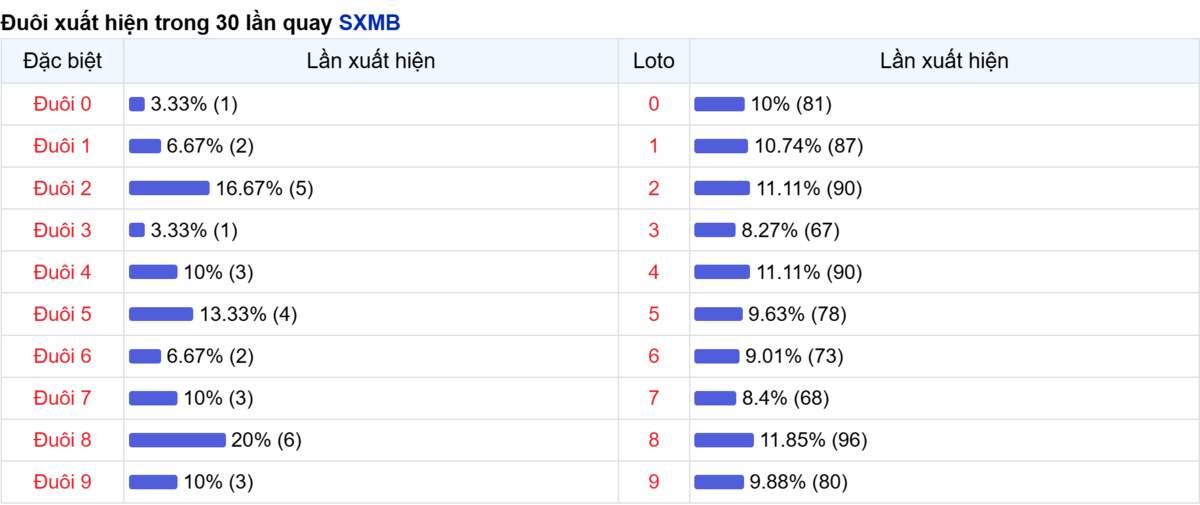This screenshot has width=1200, height=505.
Task: Click the Loto column header
Action: click(654, 61)
